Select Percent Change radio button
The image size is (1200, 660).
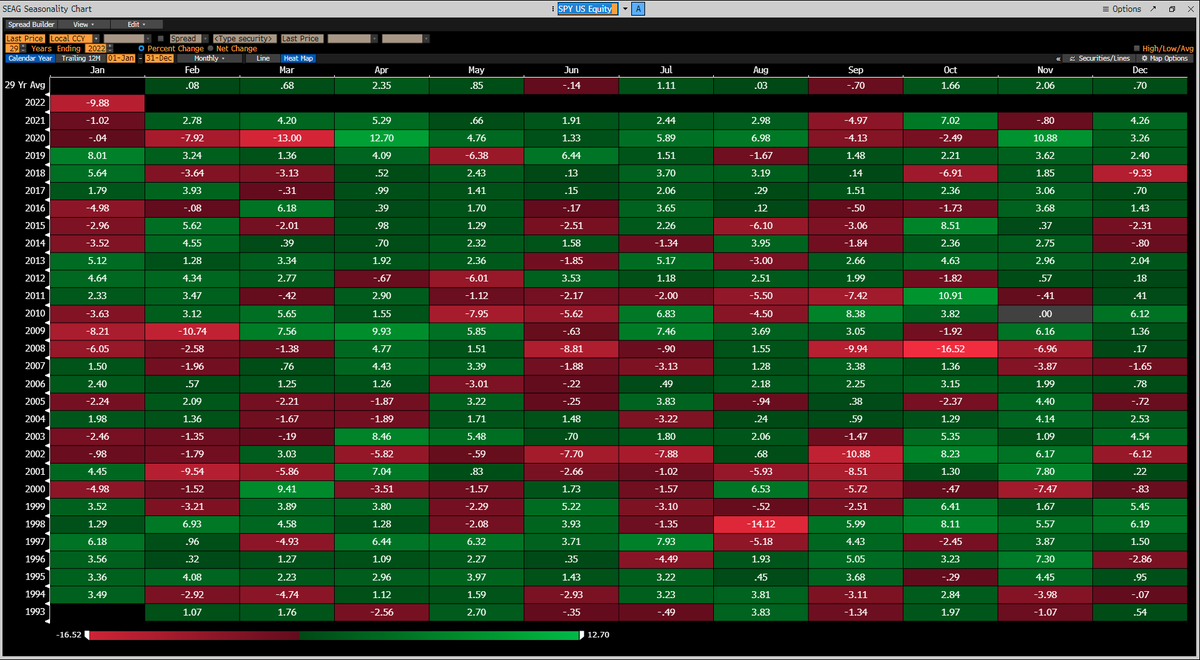[x=141, y=48]
